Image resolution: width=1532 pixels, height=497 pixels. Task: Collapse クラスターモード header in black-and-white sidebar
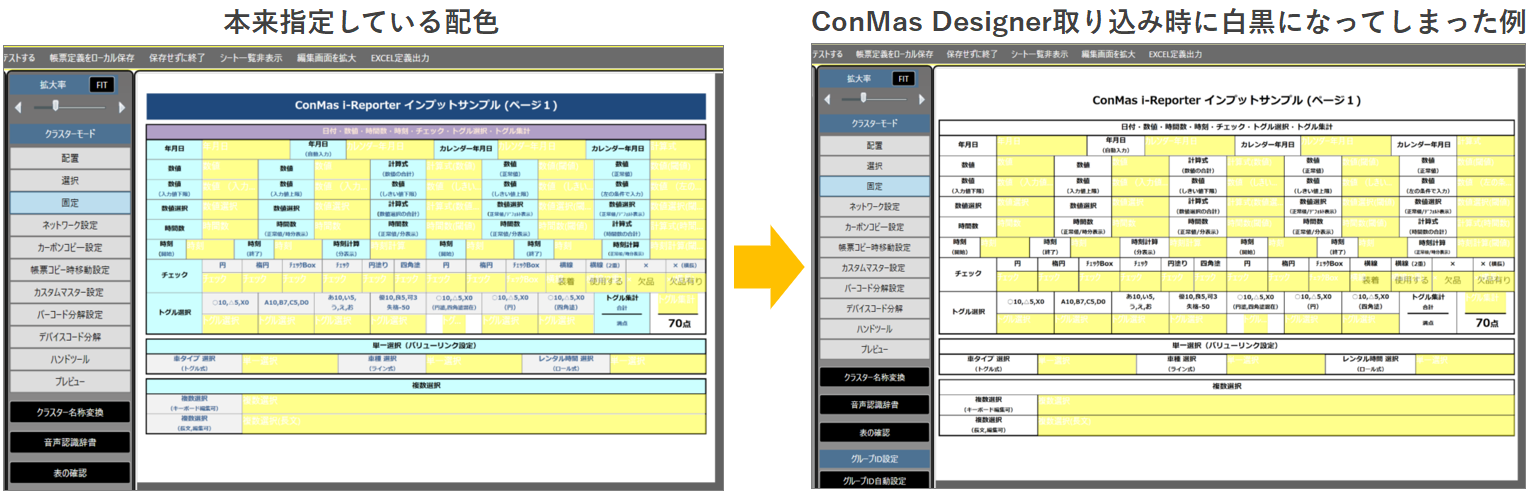pyautogui.click(x=875, y=124)
